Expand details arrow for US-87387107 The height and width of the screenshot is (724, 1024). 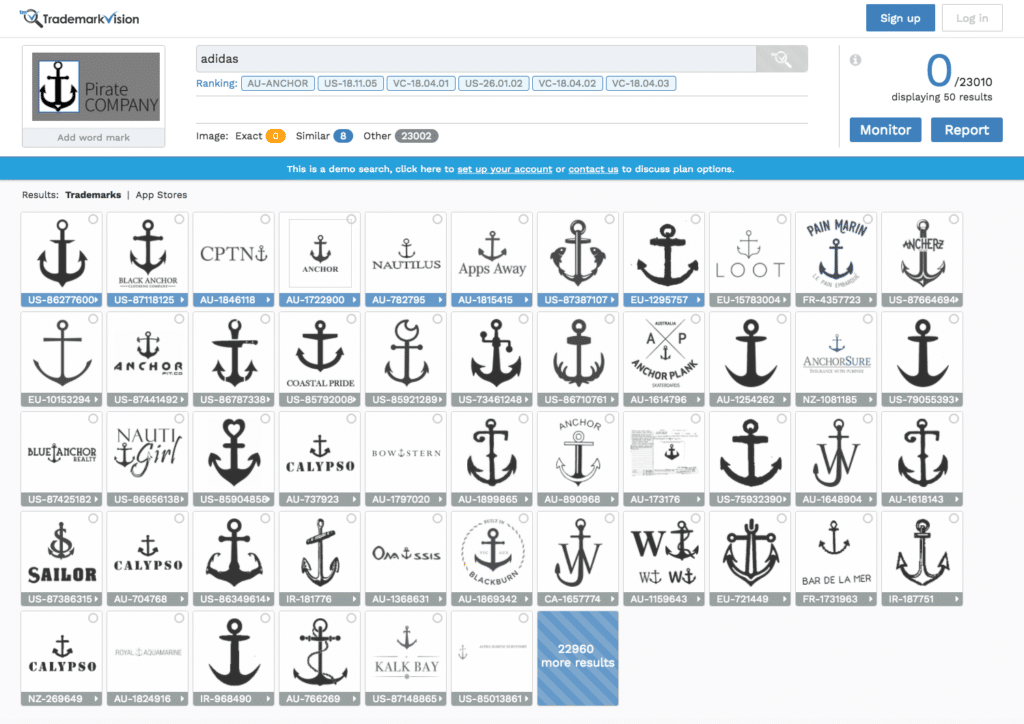click(613, 300)
